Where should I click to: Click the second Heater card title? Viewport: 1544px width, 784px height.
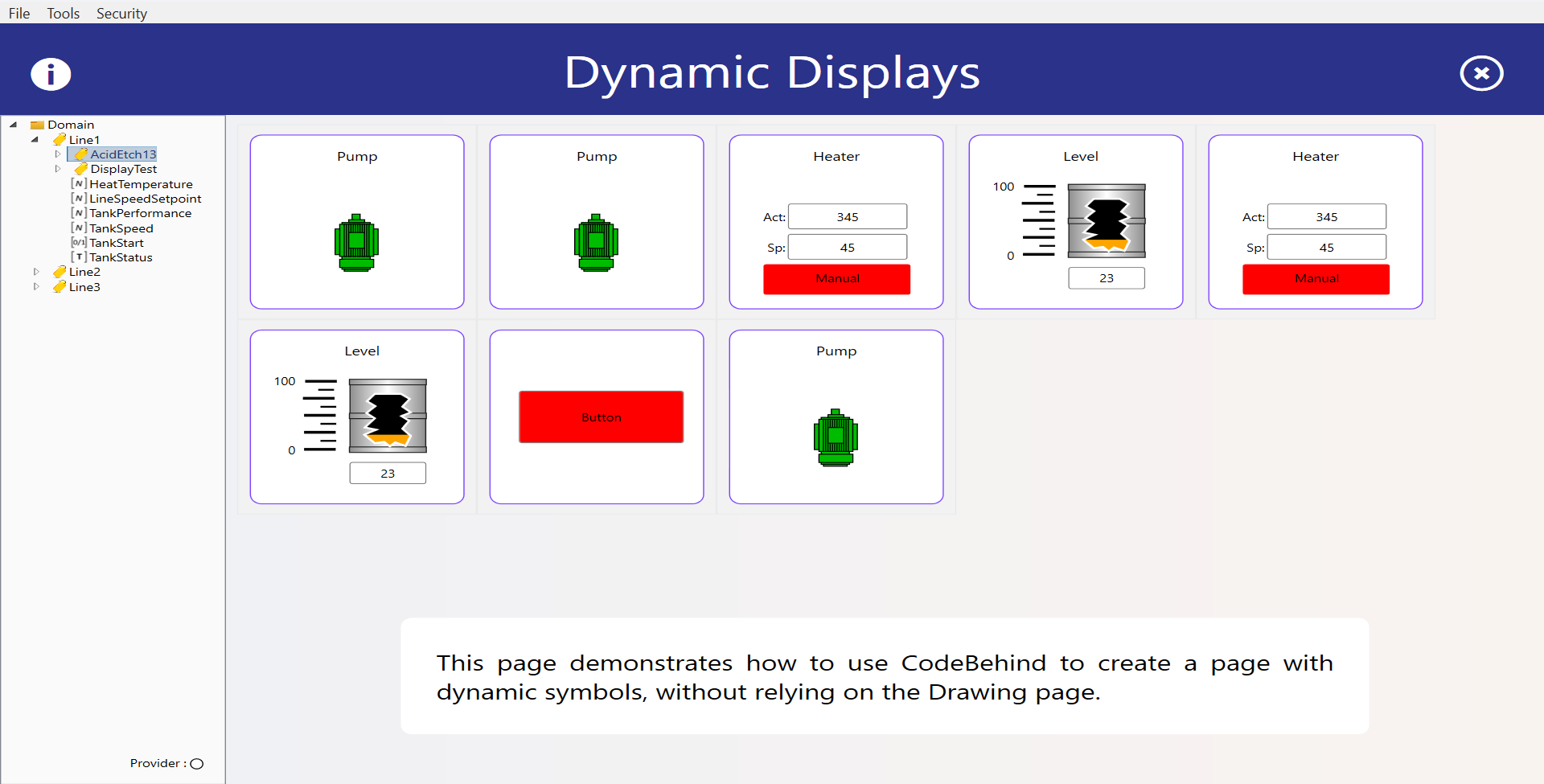tap(1316, 157)
